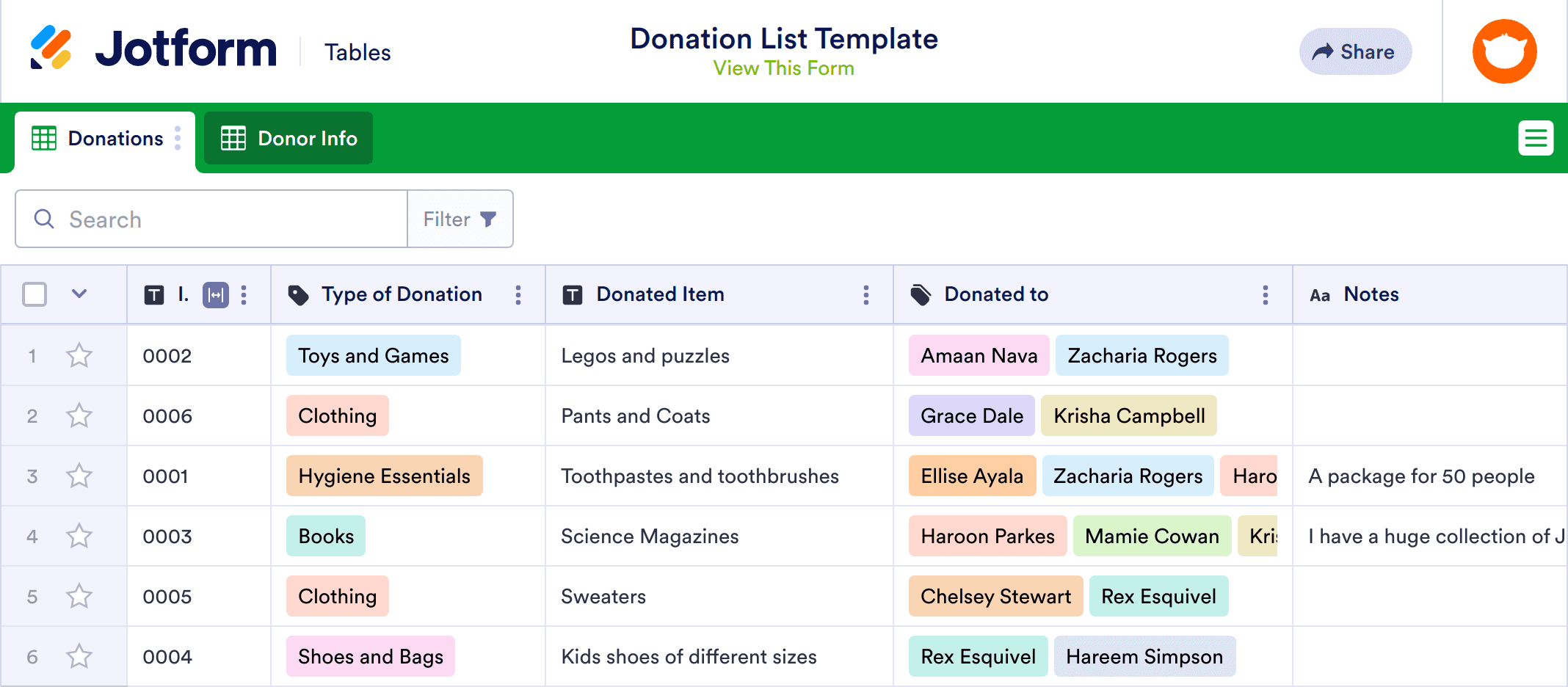The width and height of the screenshot is (1568, 687).
Task: Open Donated Item column three-dot menu
Action: tap(866, 295)
